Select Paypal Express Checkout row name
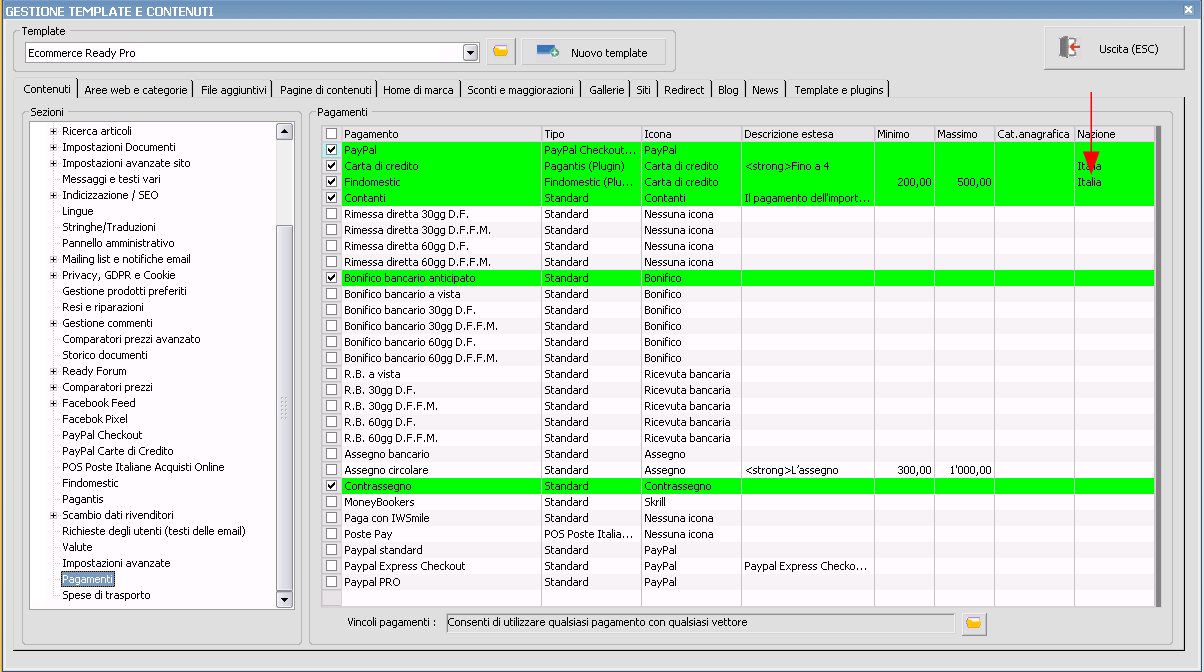 click(404, 566)
